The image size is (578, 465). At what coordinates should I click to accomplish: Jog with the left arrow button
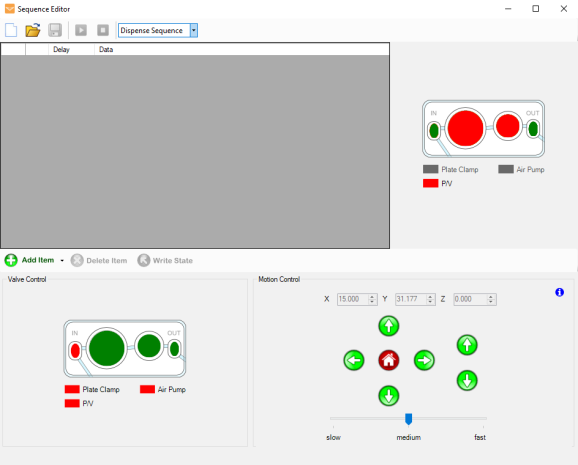coord(354,360)
